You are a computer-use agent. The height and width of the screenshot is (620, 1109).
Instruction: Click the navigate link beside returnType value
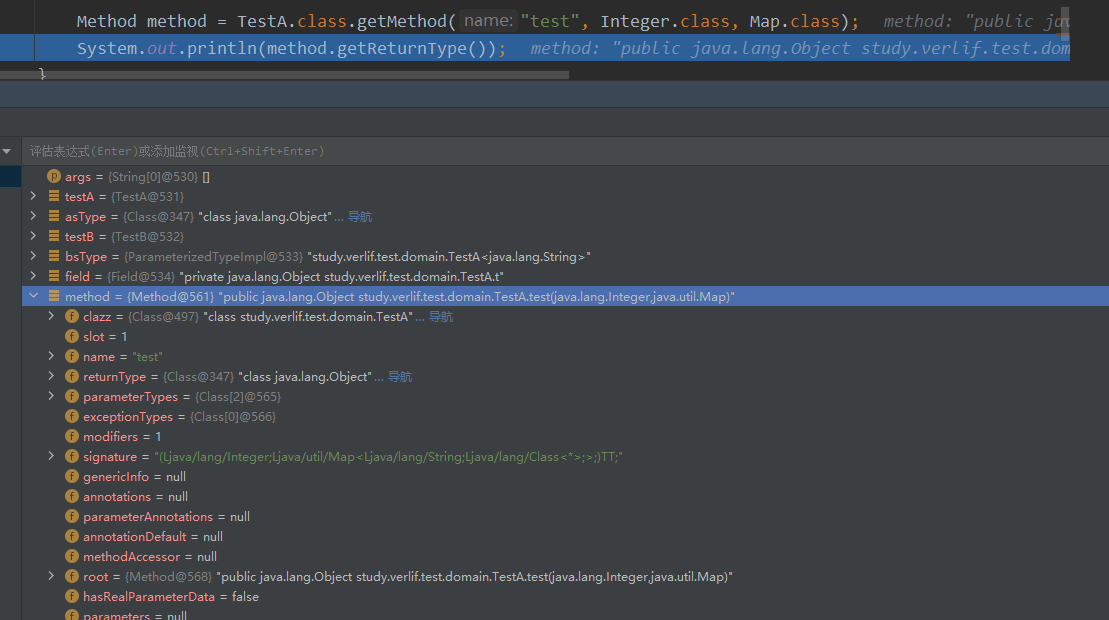[399, 377]
